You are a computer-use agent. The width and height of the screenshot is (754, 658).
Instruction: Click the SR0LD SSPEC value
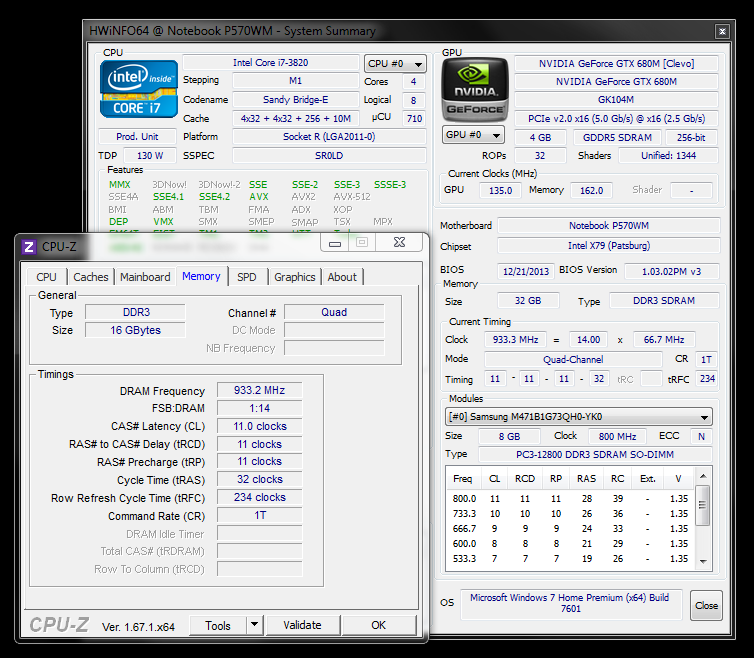click(329, 155)
